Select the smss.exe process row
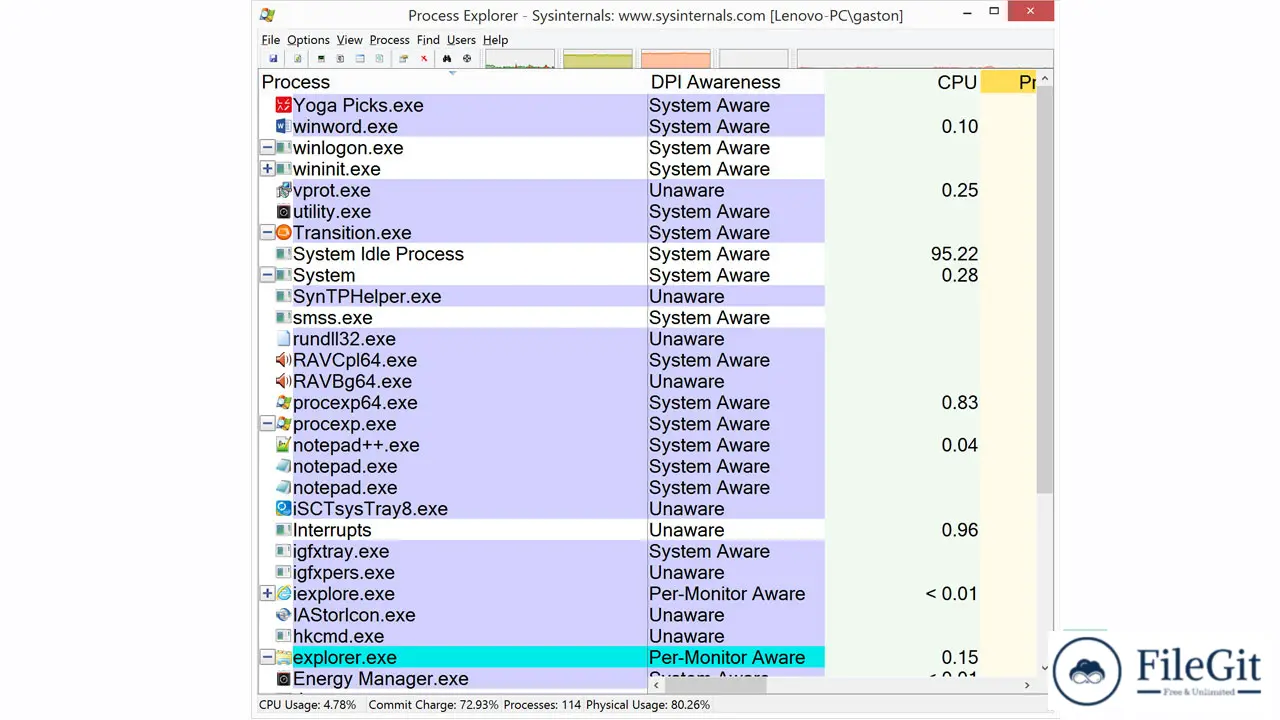Image resolution: width=1280 pixels, height=720 pixels. [647, 317]
